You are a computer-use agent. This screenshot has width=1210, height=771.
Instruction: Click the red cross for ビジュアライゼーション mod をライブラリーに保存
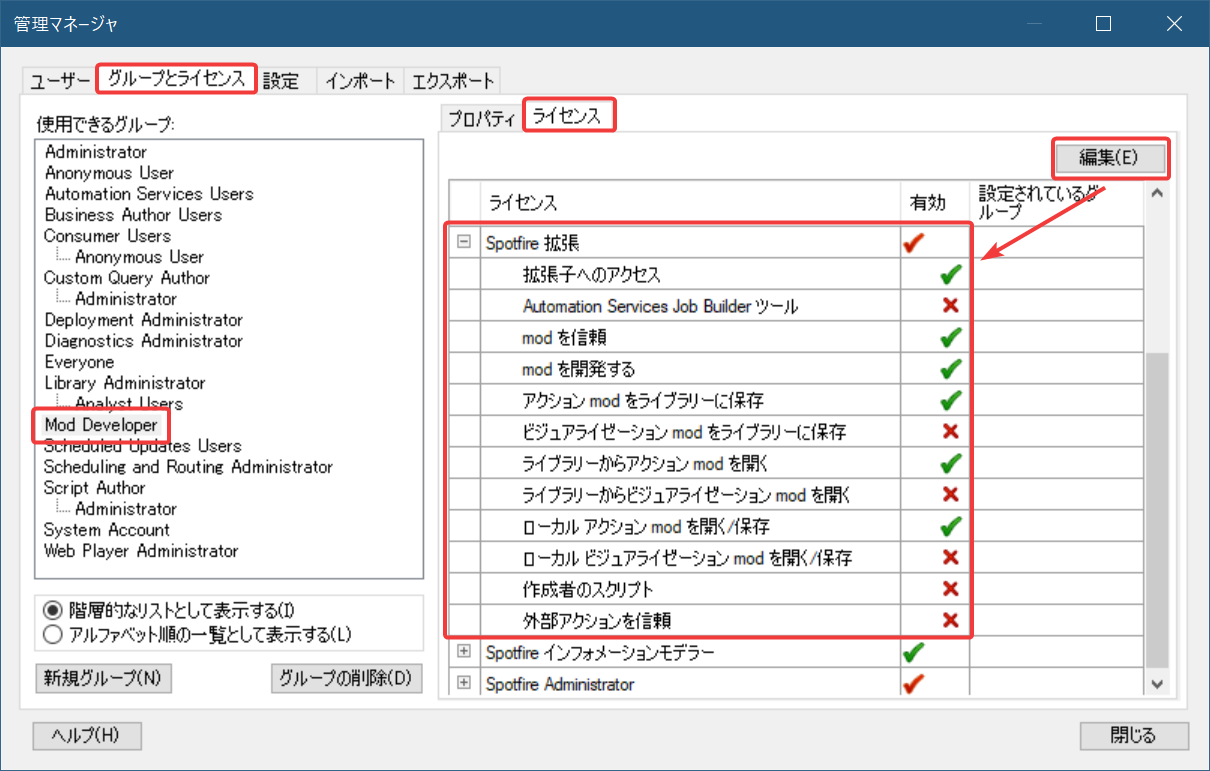pos(951,432)
